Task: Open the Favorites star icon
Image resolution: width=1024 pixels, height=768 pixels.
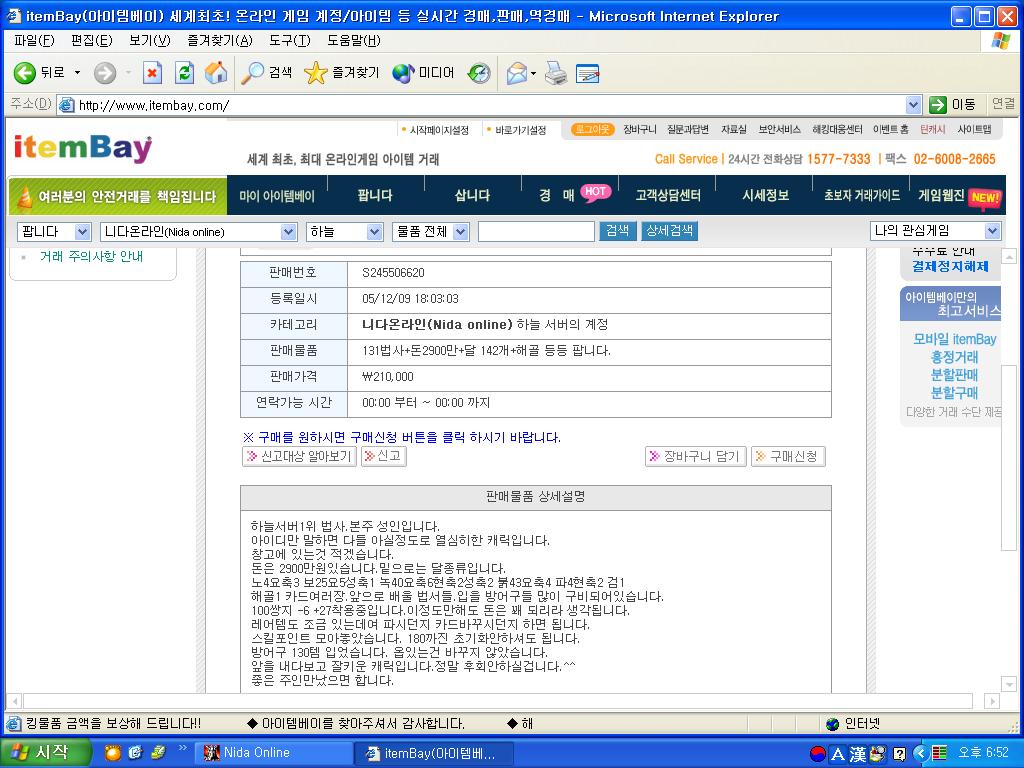Action: [x=316, y=73]
